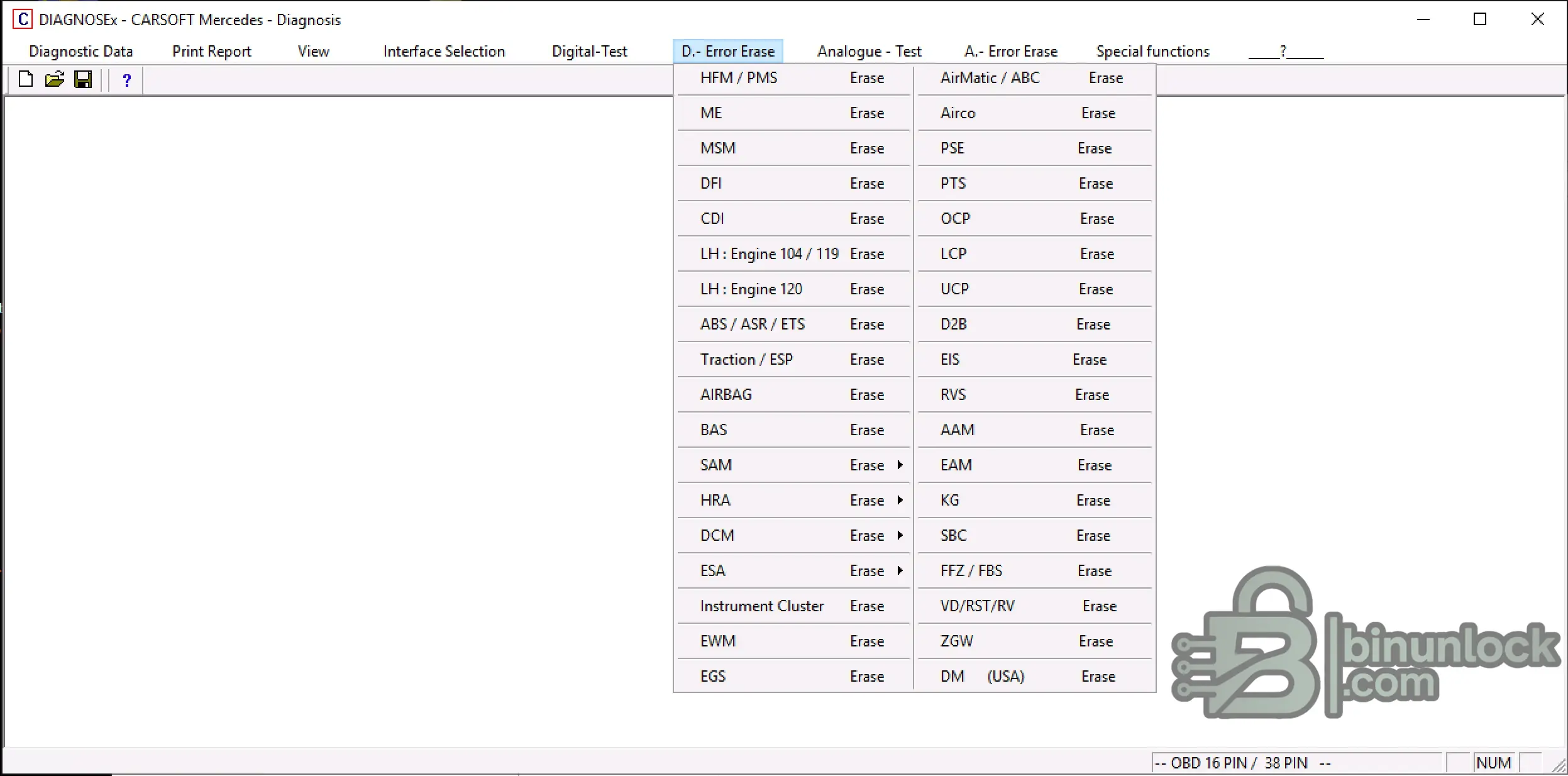Select Instrument Cluster Erase entry
This screenshot has height=776, width=1568.
(x=792, y=606)
